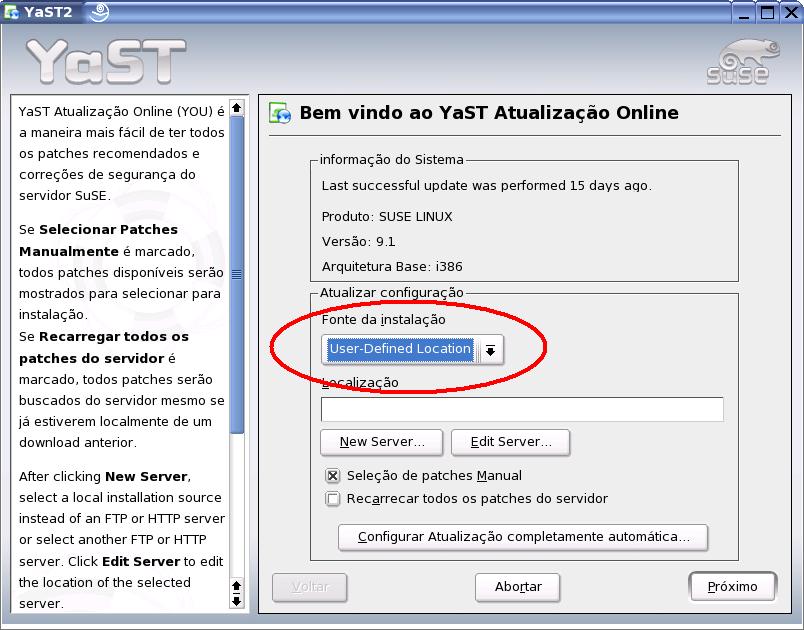The image size is (804, 630).
Task: Click the scroll-up arrow at the scrollbar's bottom end
Action: pos(236,586)
